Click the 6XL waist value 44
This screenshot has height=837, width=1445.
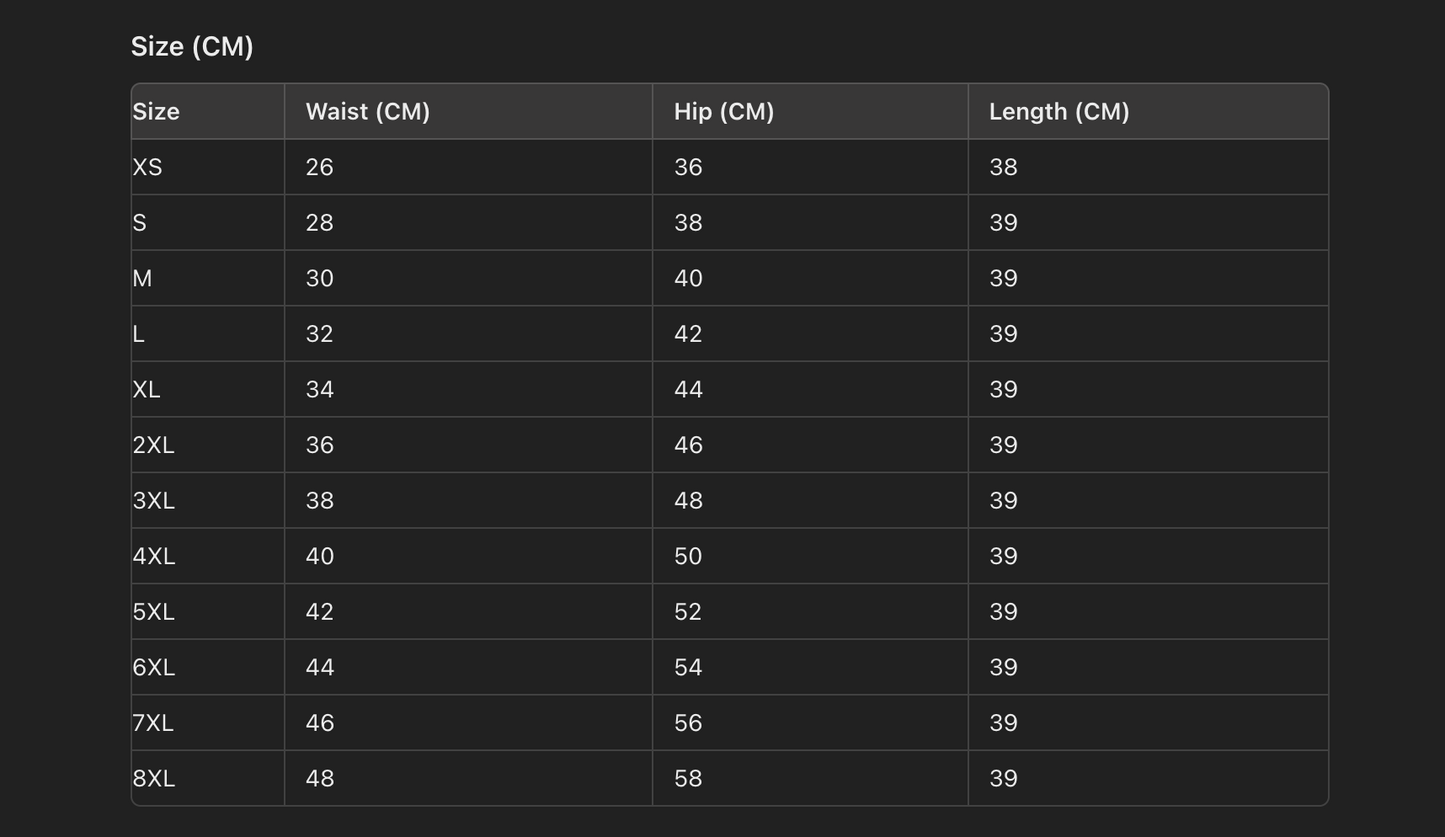point(319,668)
